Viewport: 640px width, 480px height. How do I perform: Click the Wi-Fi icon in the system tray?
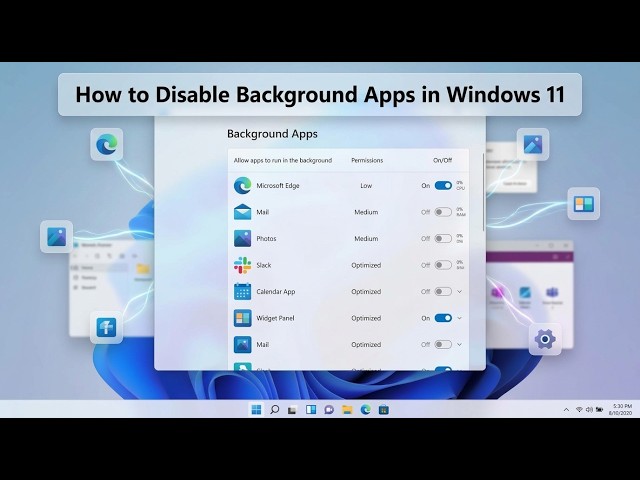point(579,409)
